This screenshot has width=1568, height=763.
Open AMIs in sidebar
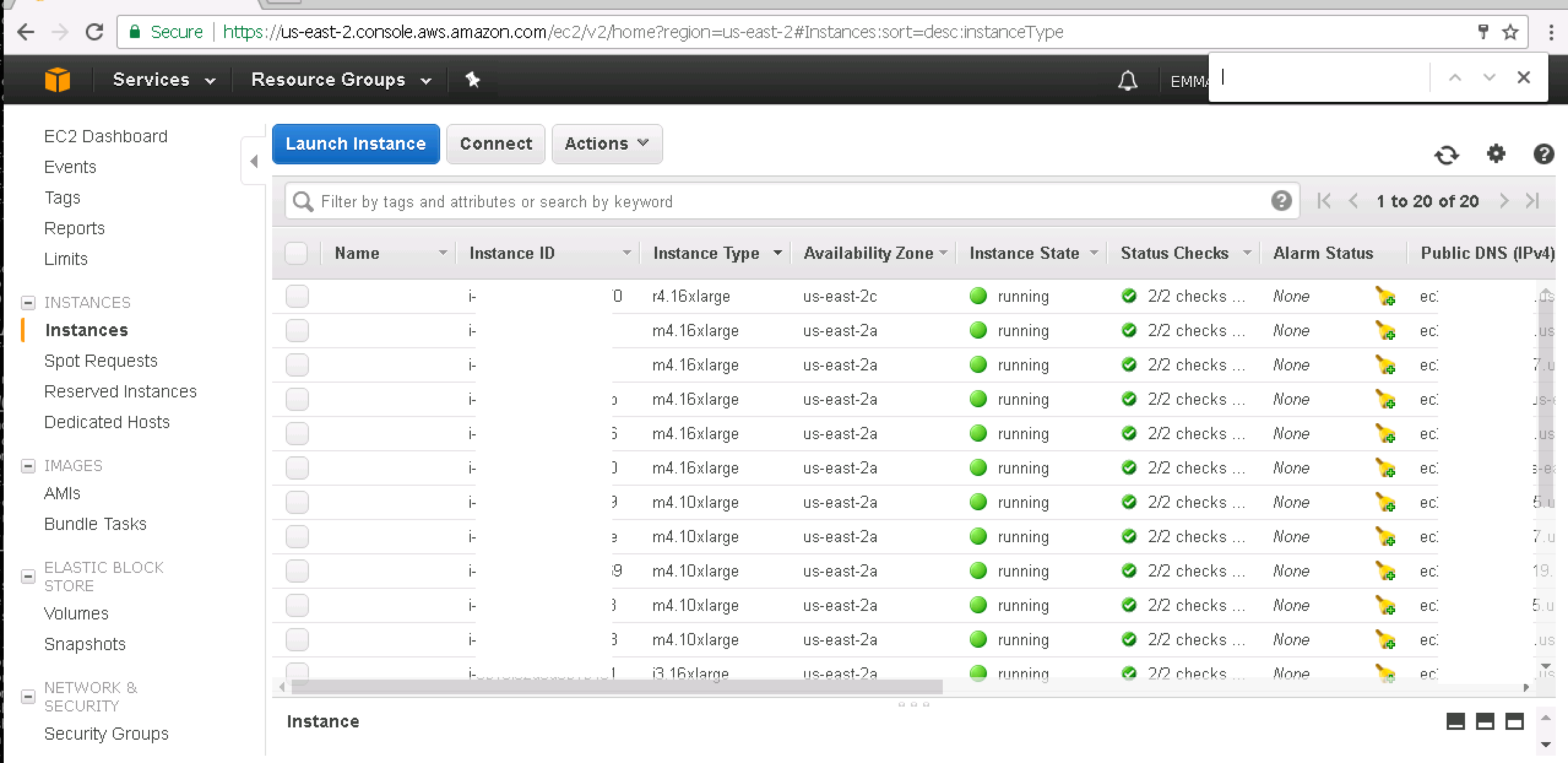tap(62, 493)
